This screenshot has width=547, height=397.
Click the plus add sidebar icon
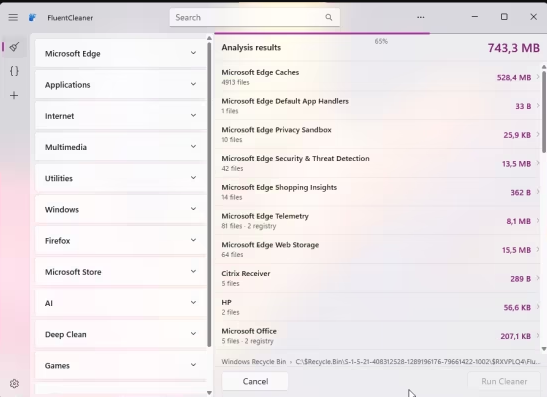14,95
